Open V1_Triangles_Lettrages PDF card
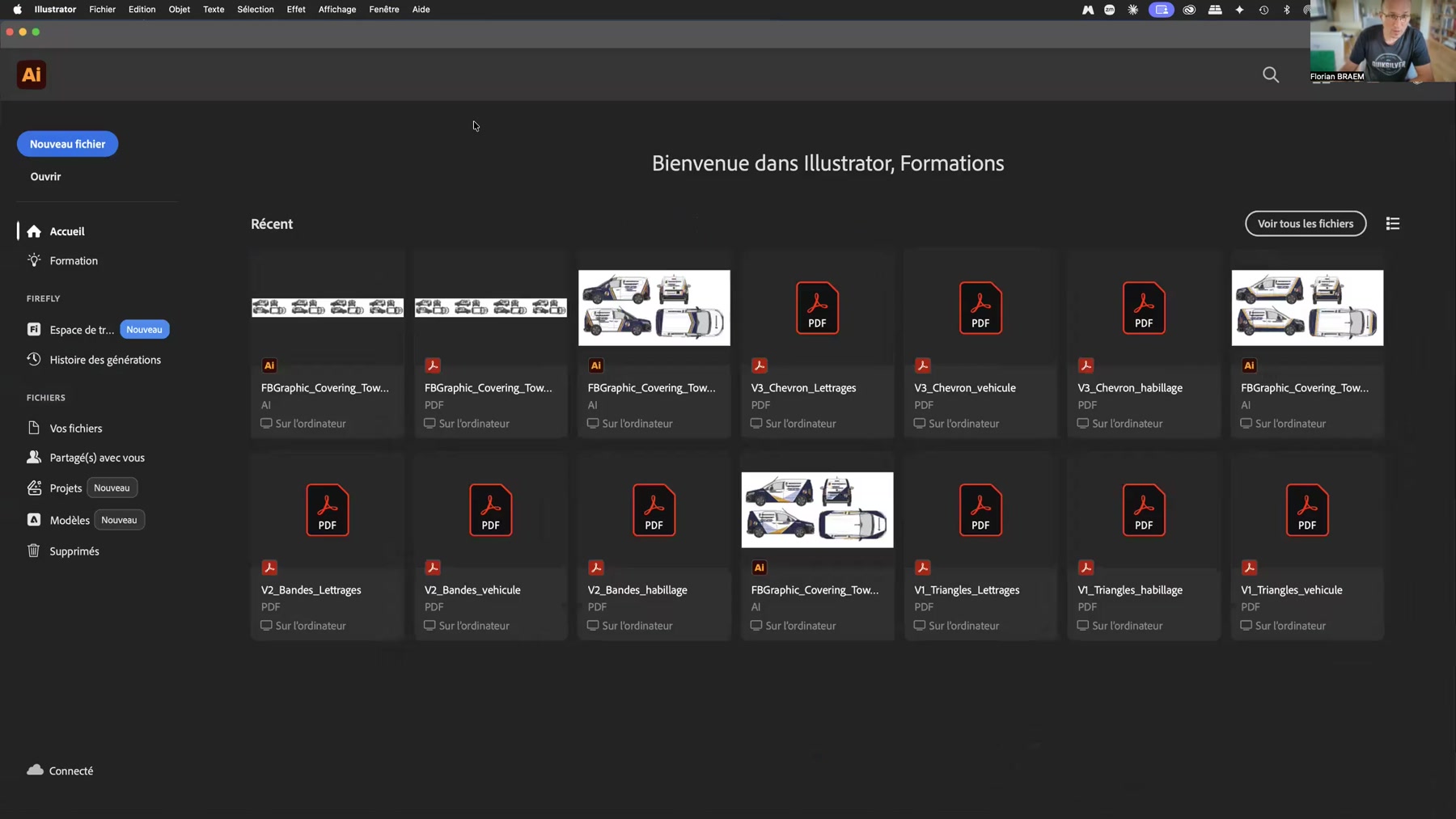Screen dimensions: 1456x819 click(x=980, y=547)
